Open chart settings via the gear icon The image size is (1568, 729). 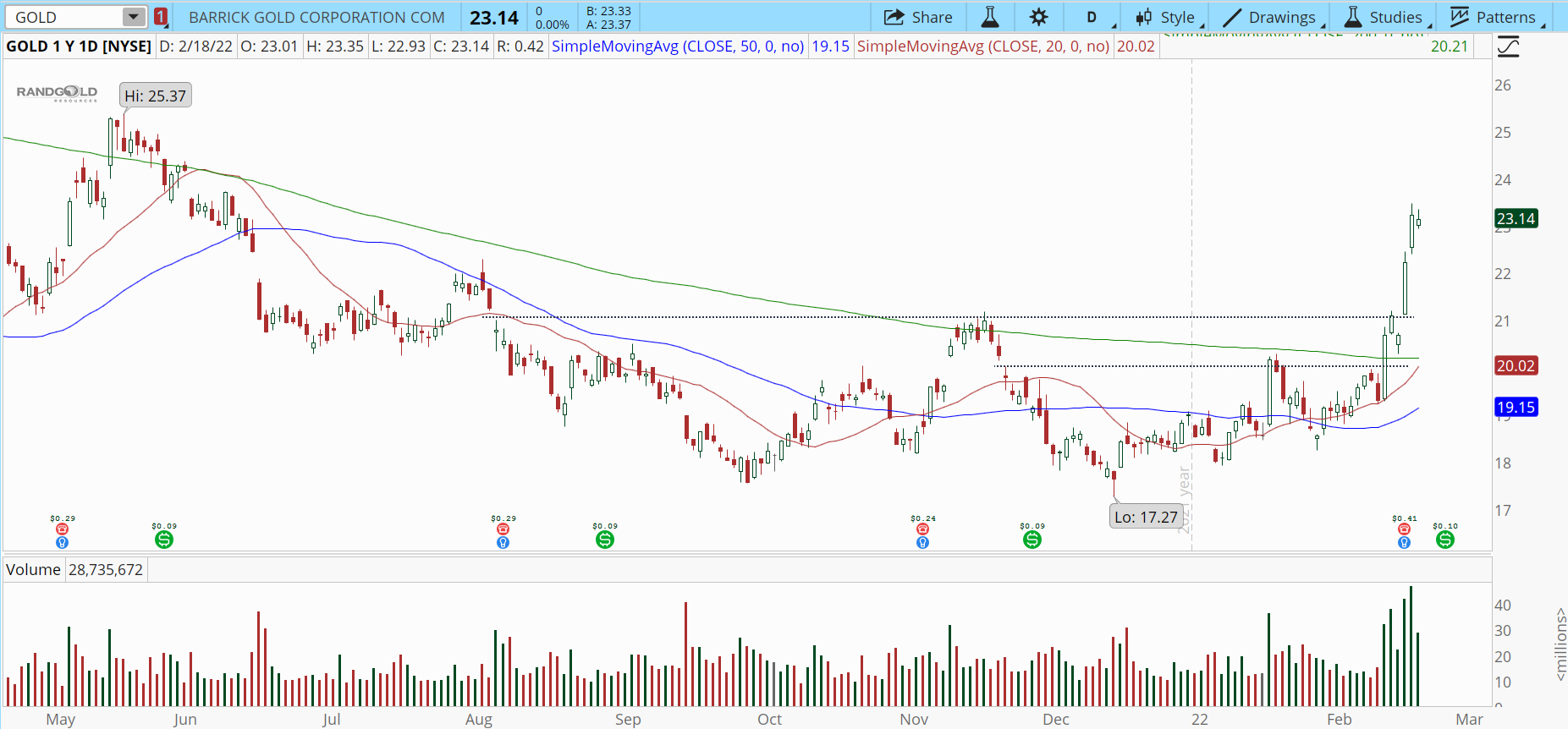click(x=1038, y=17)
